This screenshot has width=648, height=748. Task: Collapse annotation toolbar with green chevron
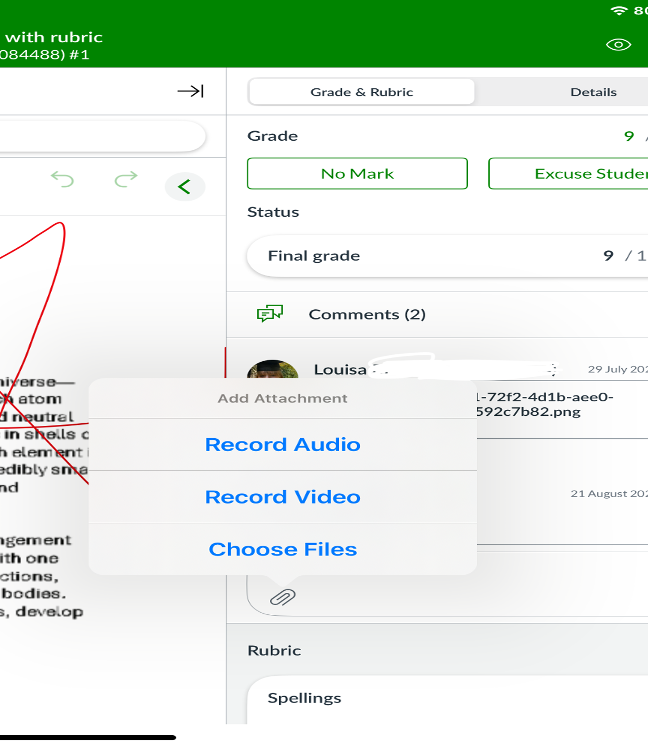[x=184, y=186]
